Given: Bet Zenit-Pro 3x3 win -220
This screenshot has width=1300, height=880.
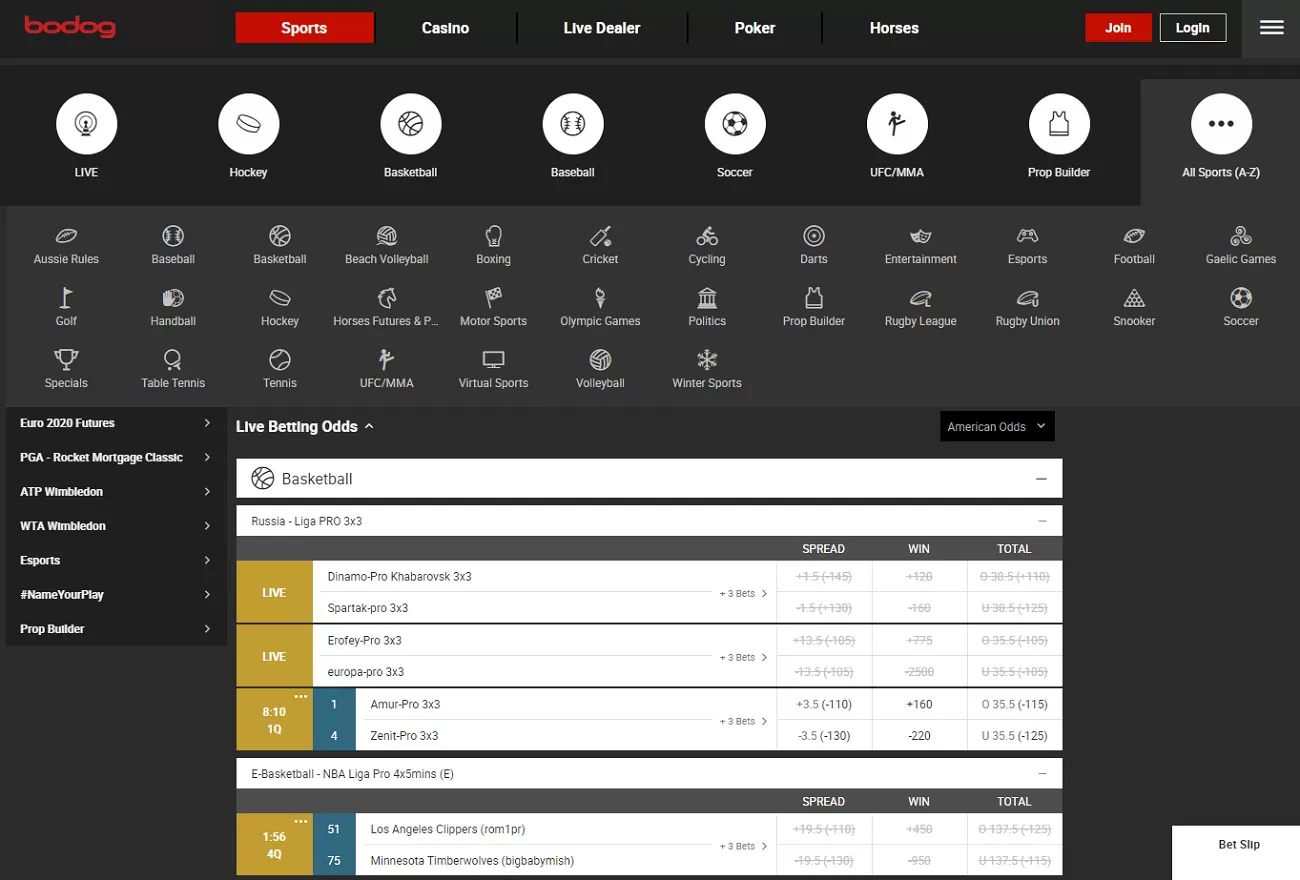Looking at the screenshot, I should click(x=919, y=736).
